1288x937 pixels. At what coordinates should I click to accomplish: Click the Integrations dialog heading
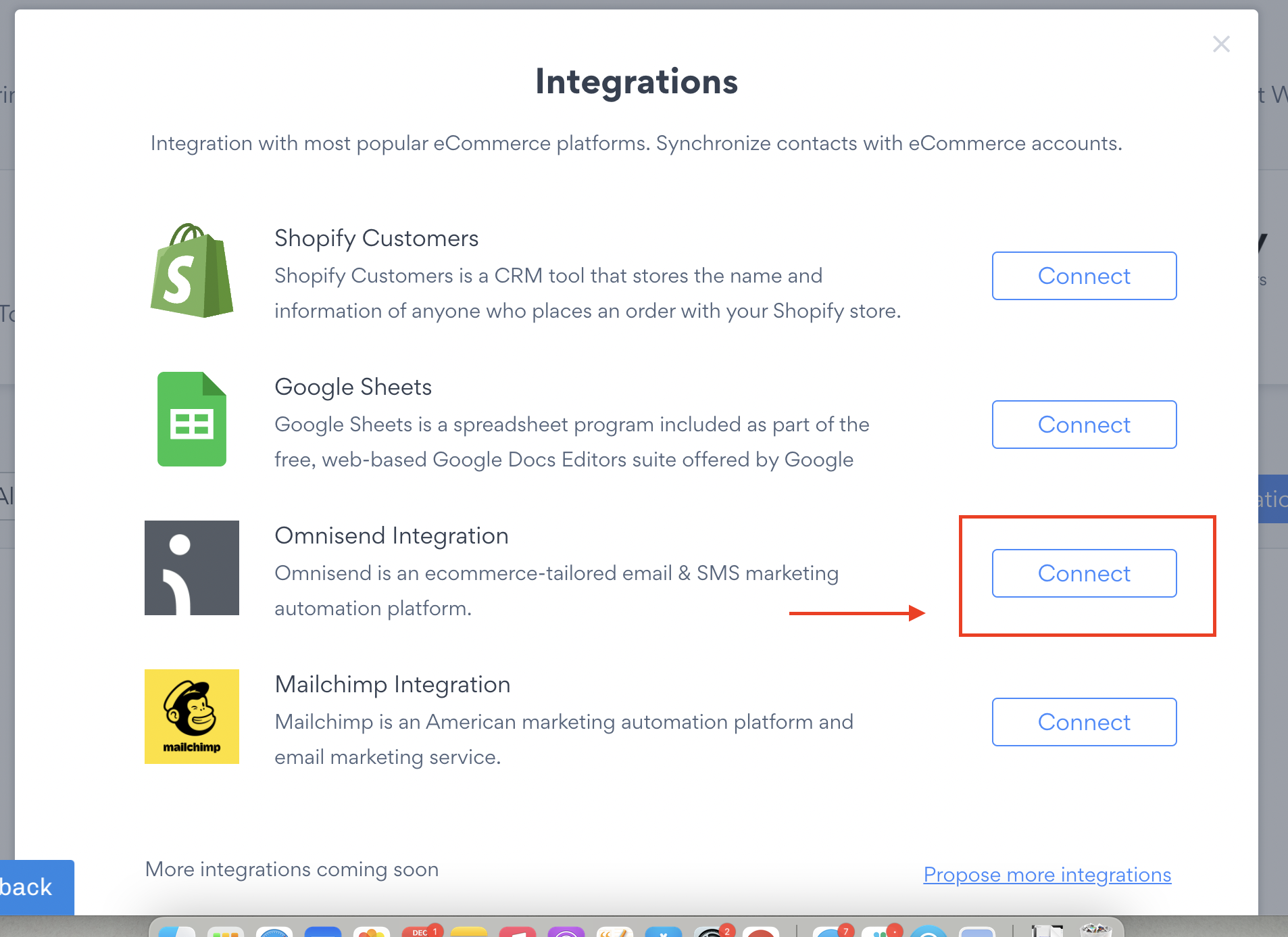[637, 82]
